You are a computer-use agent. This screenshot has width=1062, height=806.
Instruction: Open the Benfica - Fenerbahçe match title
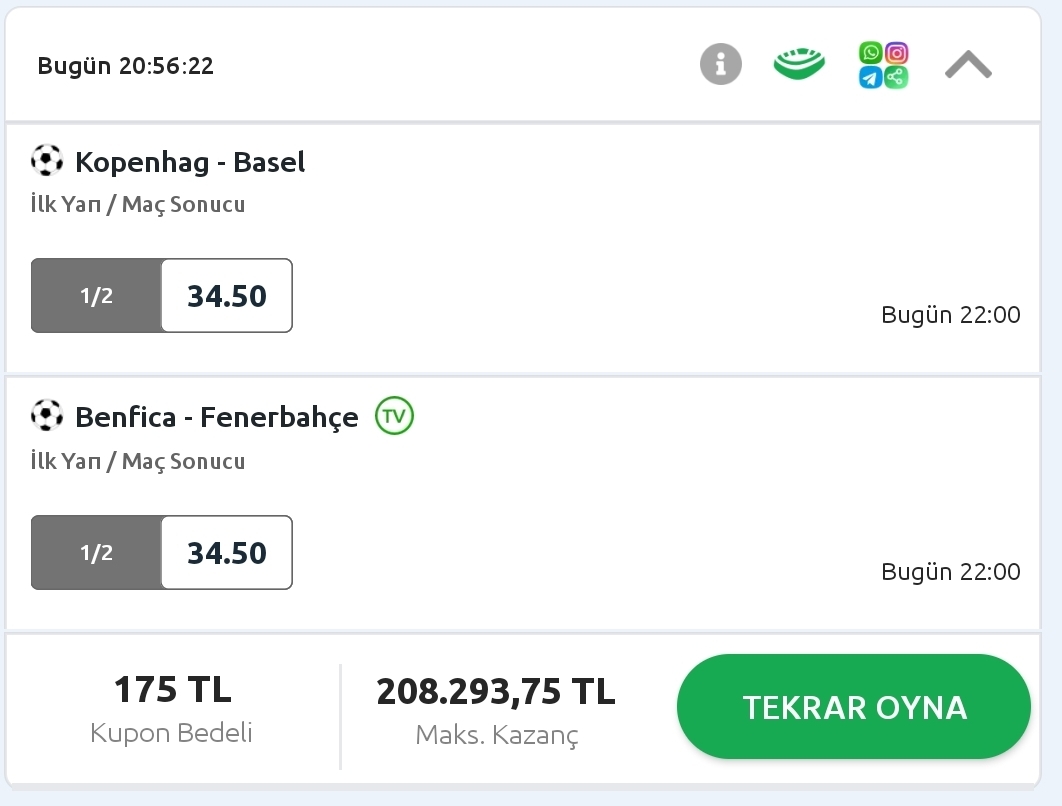[217, 417]
